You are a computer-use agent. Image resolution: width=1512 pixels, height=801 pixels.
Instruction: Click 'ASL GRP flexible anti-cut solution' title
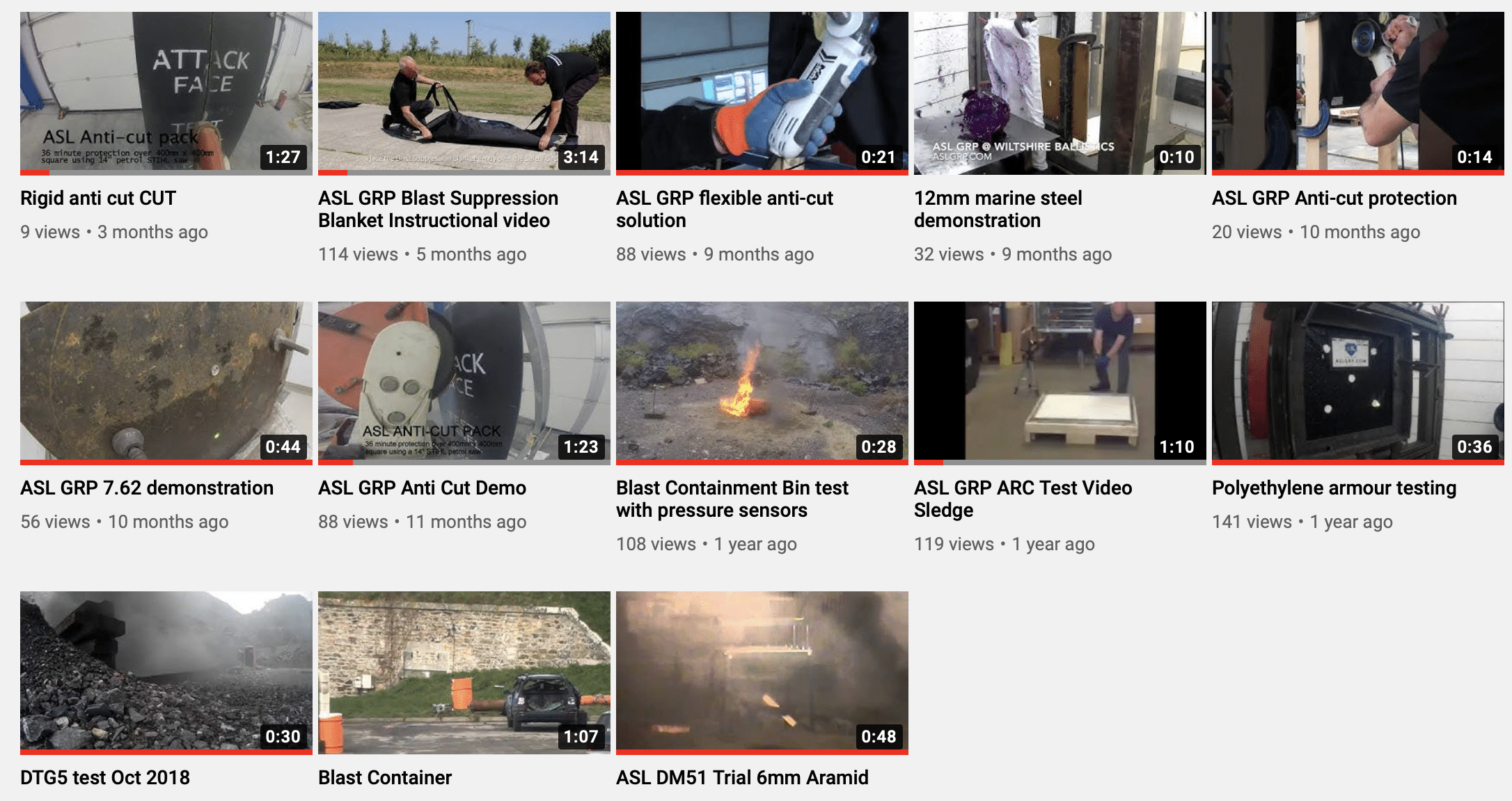click(x=724, y=209)
